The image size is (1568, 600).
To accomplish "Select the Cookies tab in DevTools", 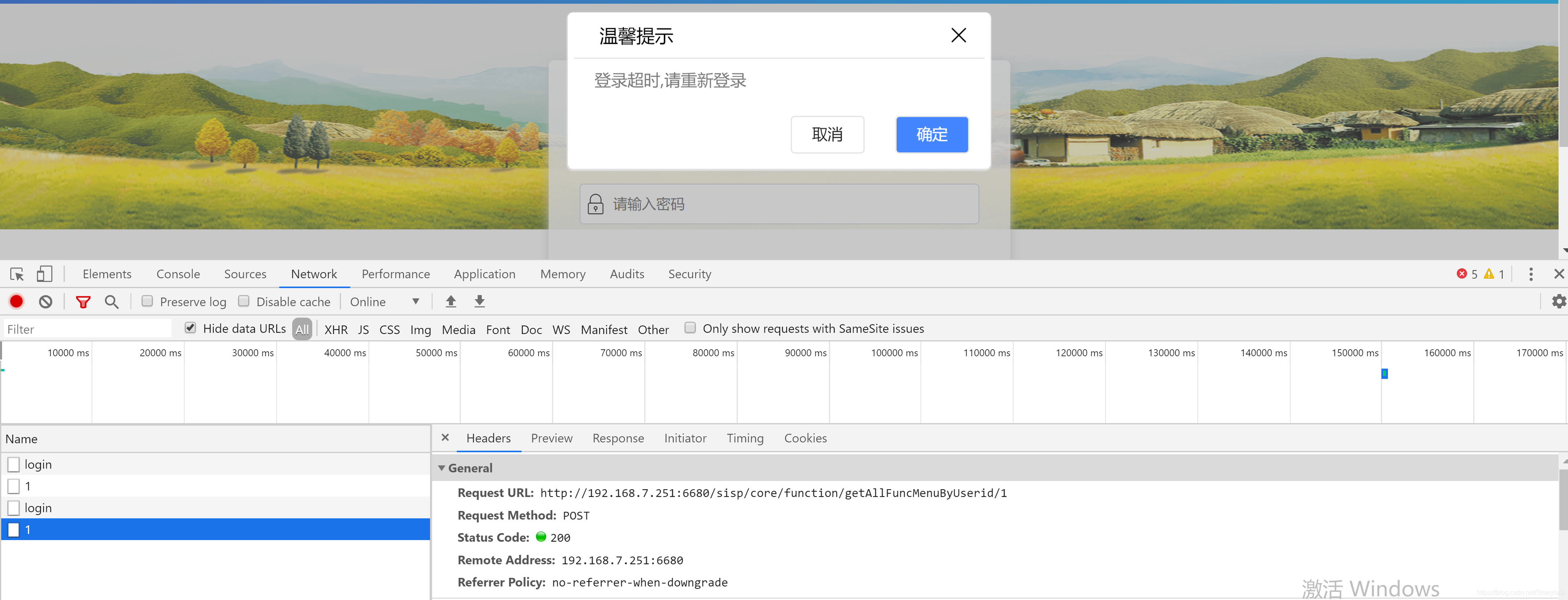I will pos(806,438).
